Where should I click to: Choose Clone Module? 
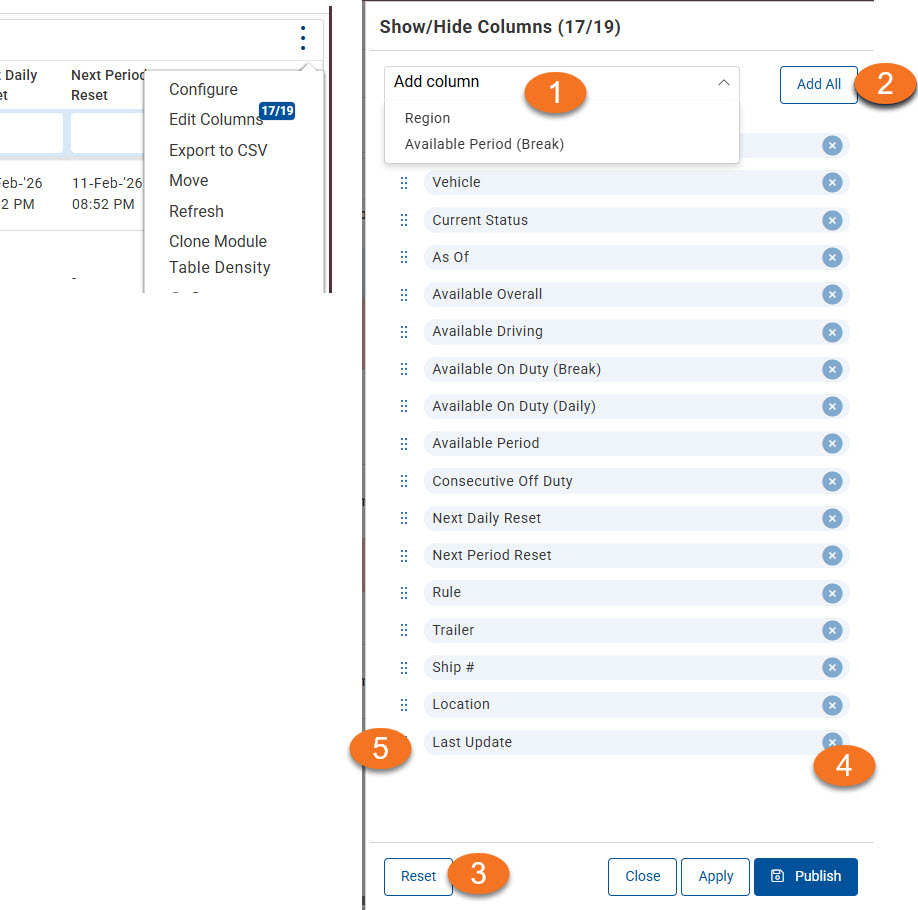coord(218,241)
